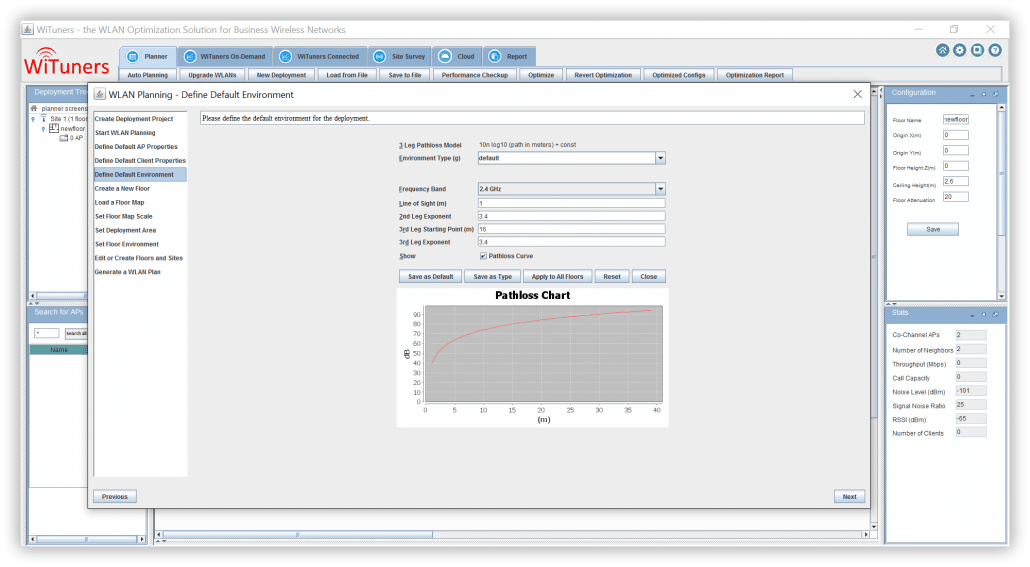
Task: Click the Cloud tab icon
Action: (445, 57)
